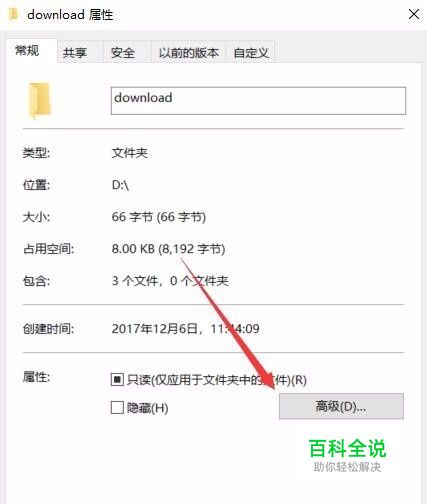Click the 助你轻松解决 watermark caption
427x504 pixels.
(347, 467)
